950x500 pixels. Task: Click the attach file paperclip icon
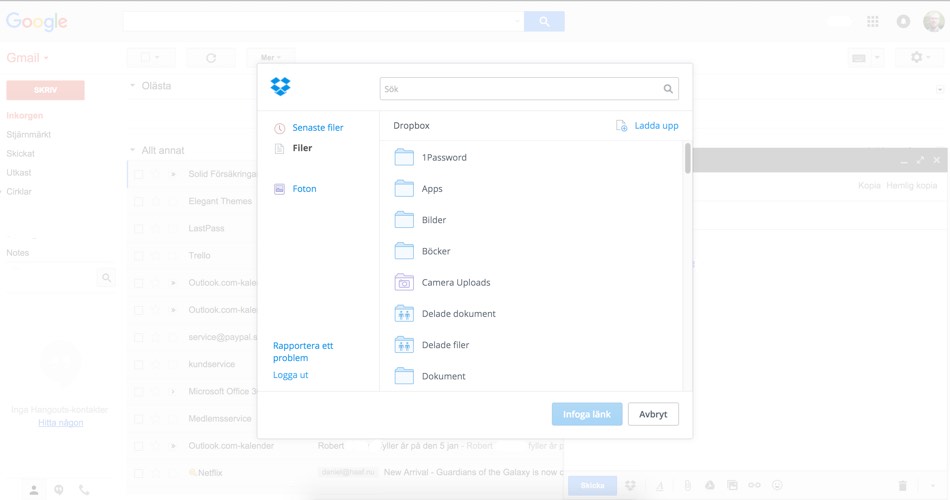[687, 485]
